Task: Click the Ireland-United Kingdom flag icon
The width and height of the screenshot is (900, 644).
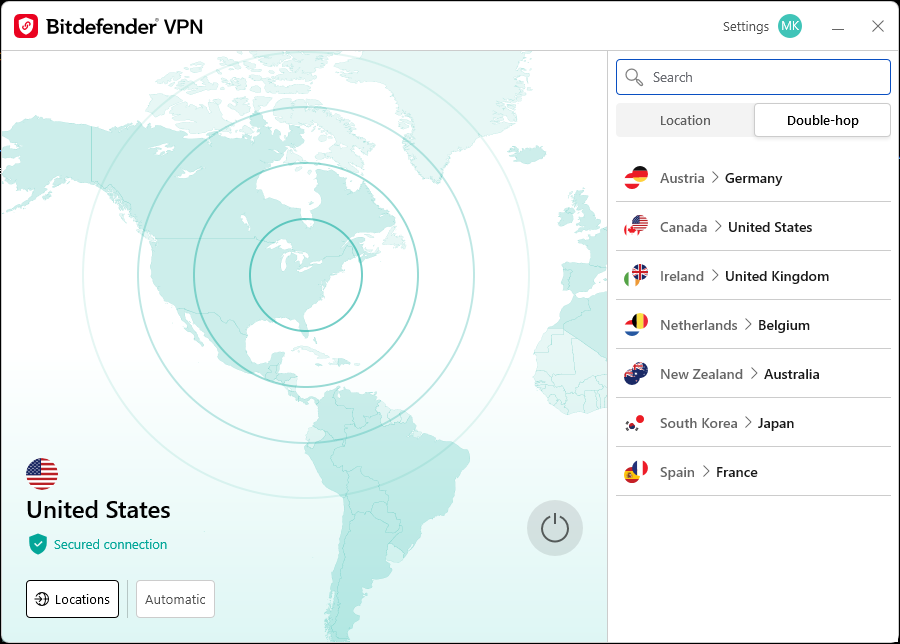Action: click(x=636, y=276)
